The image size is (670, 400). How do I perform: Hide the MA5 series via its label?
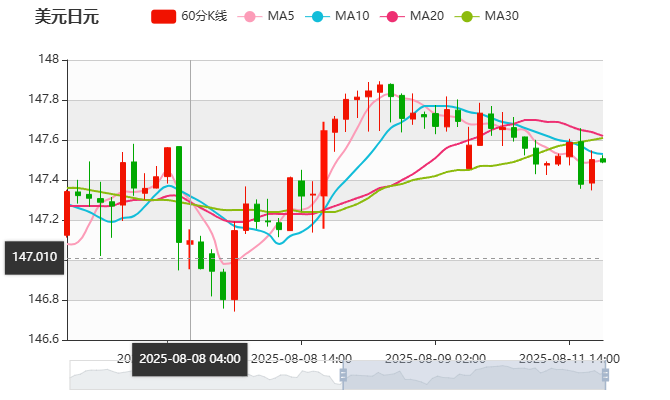click(x=280, y=16)
